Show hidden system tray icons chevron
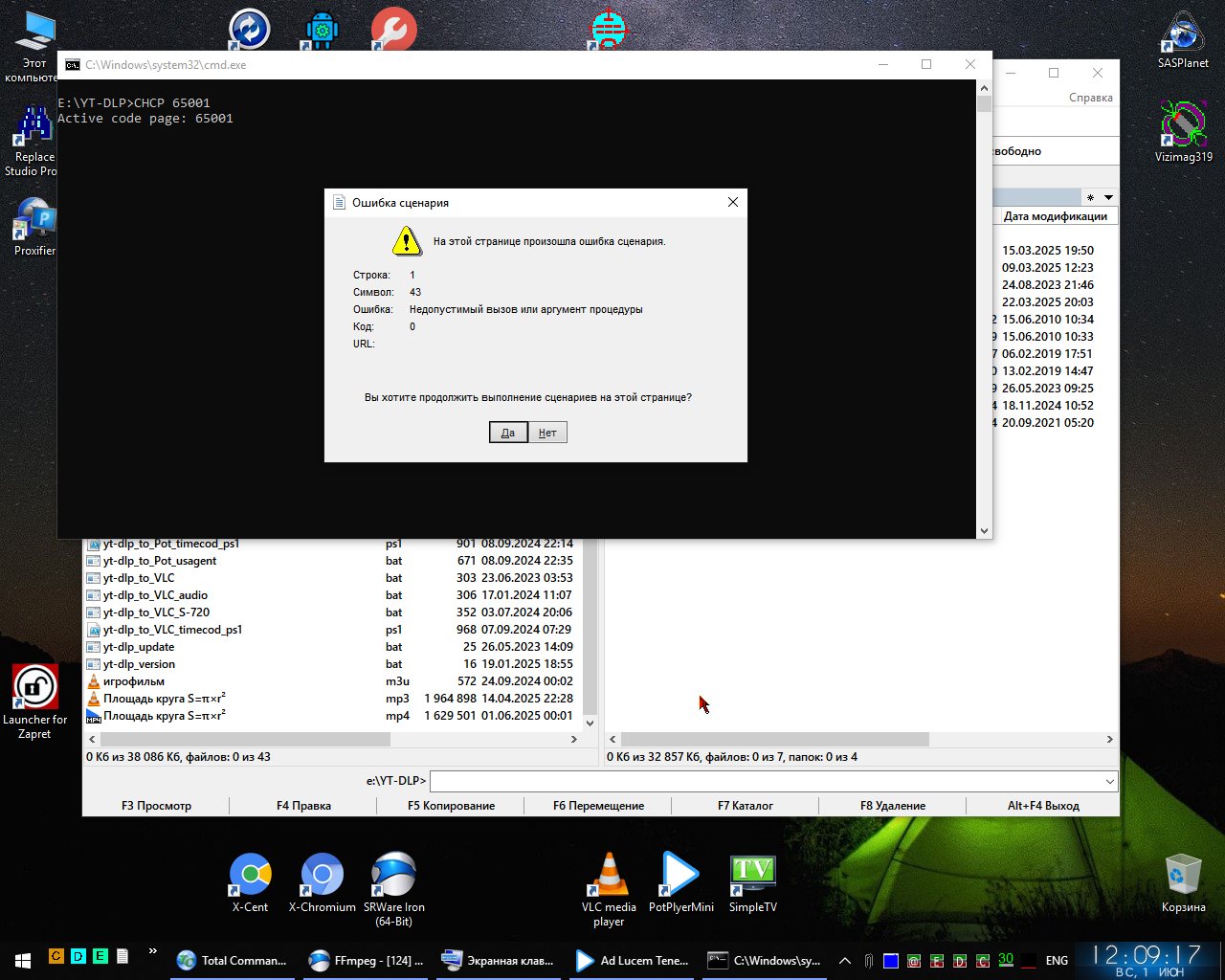The image size is (1225, 980). (844, 960)
